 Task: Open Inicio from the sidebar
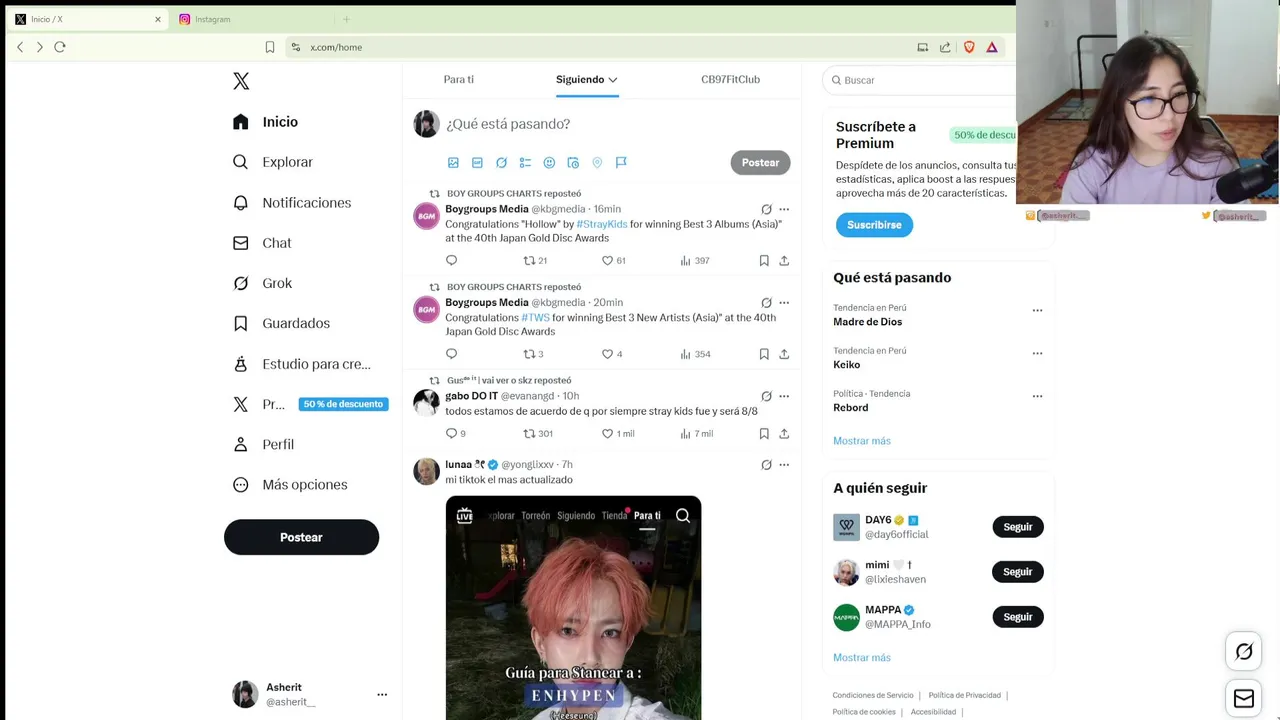(x=265, y=122)
